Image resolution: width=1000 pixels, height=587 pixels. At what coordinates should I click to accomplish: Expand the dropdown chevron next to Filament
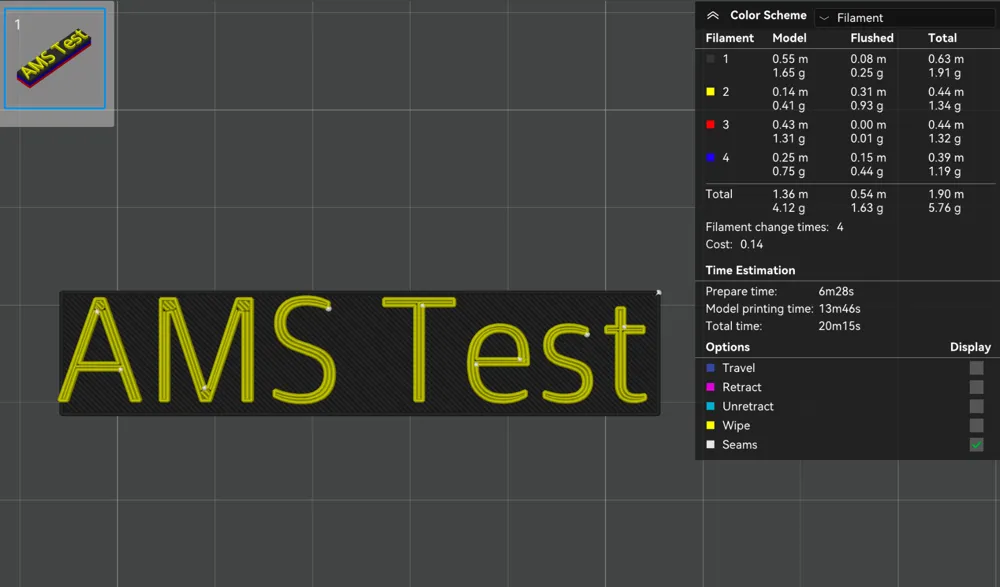tap(826, 17)
